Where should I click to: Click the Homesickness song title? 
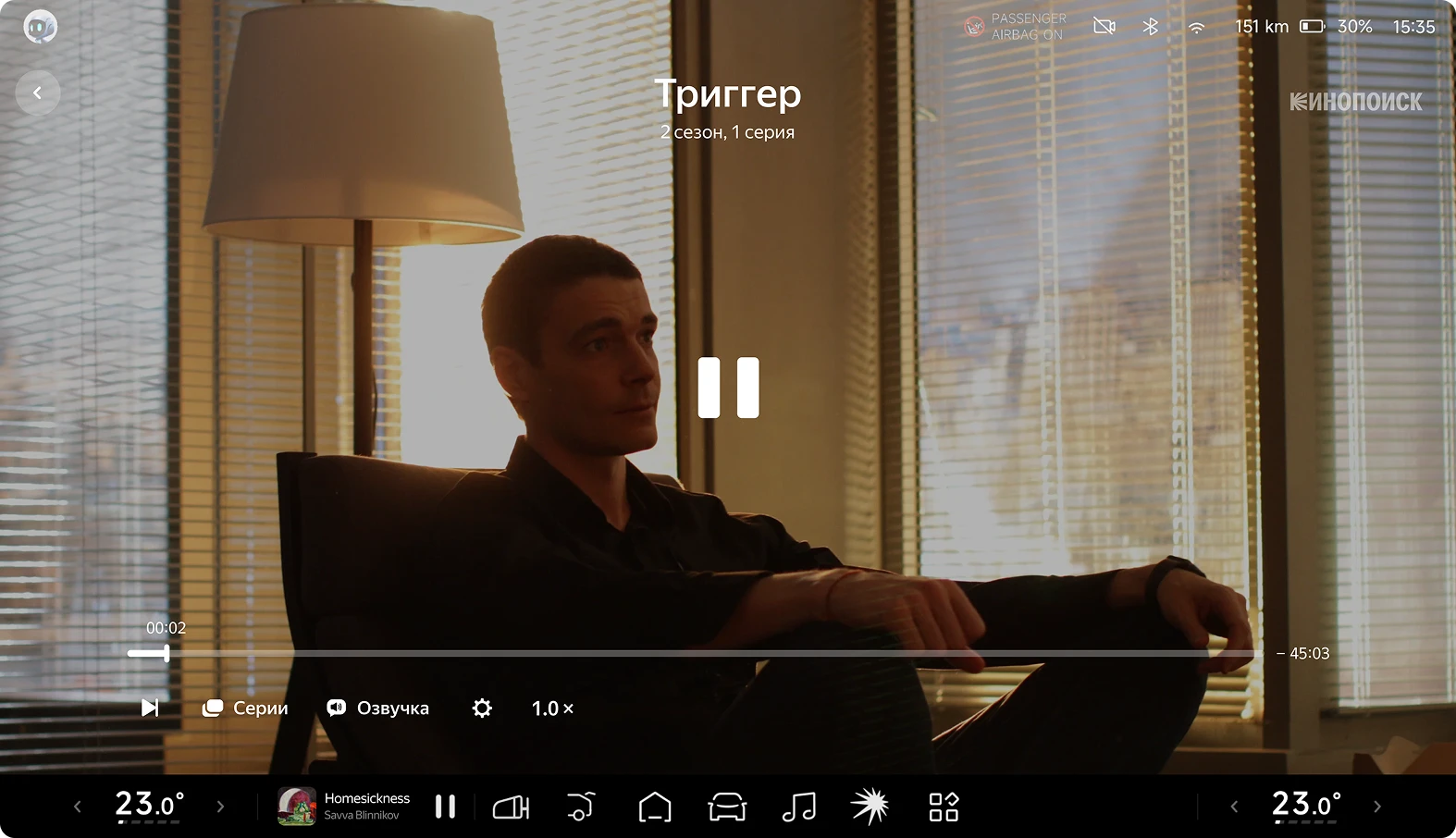click(x=367, y=798)
